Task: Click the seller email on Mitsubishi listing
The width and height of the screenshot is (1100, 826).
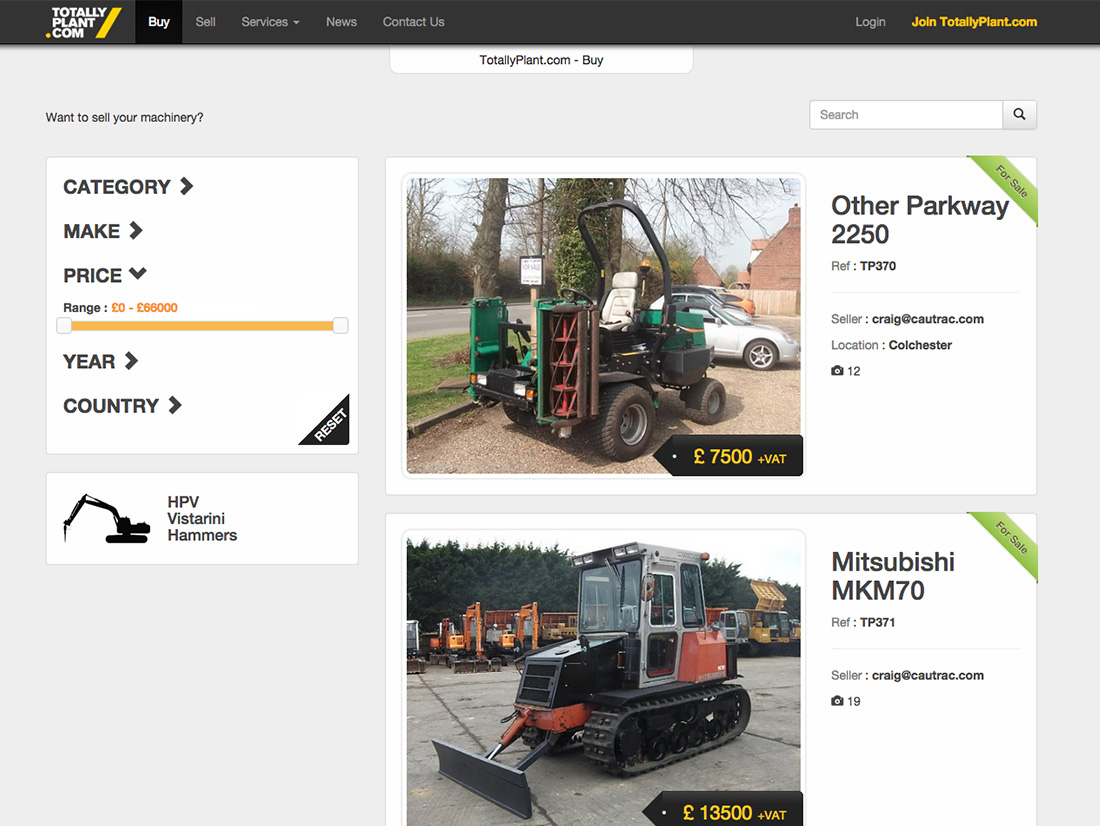Action: click(927, 676)
